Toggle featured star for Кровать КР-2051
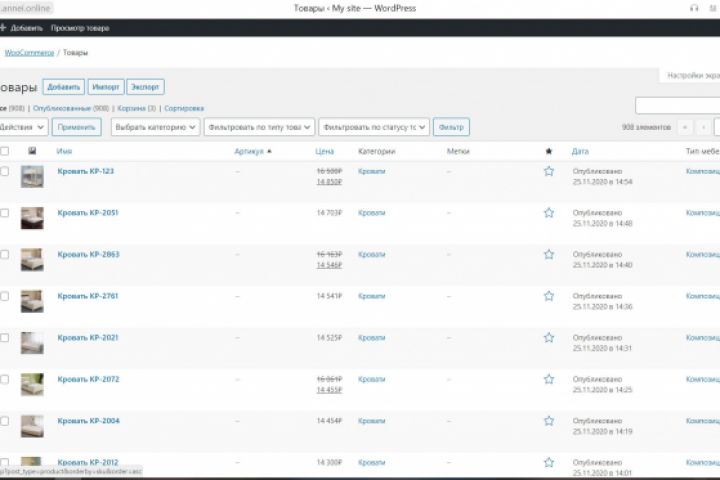720x480 pixels. pos(549,213)
